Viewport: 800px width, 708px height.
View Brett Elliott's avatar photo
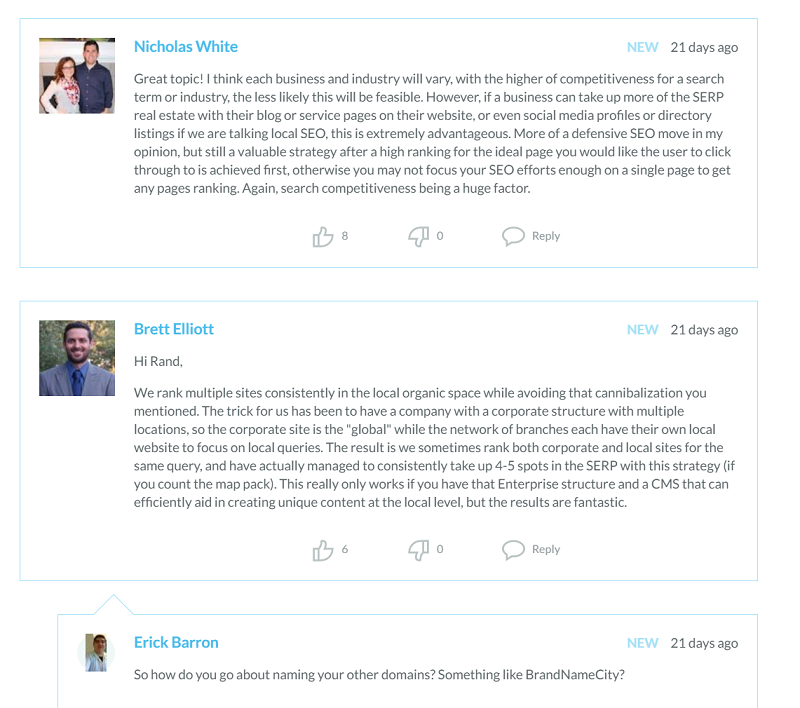click(77, 358)
